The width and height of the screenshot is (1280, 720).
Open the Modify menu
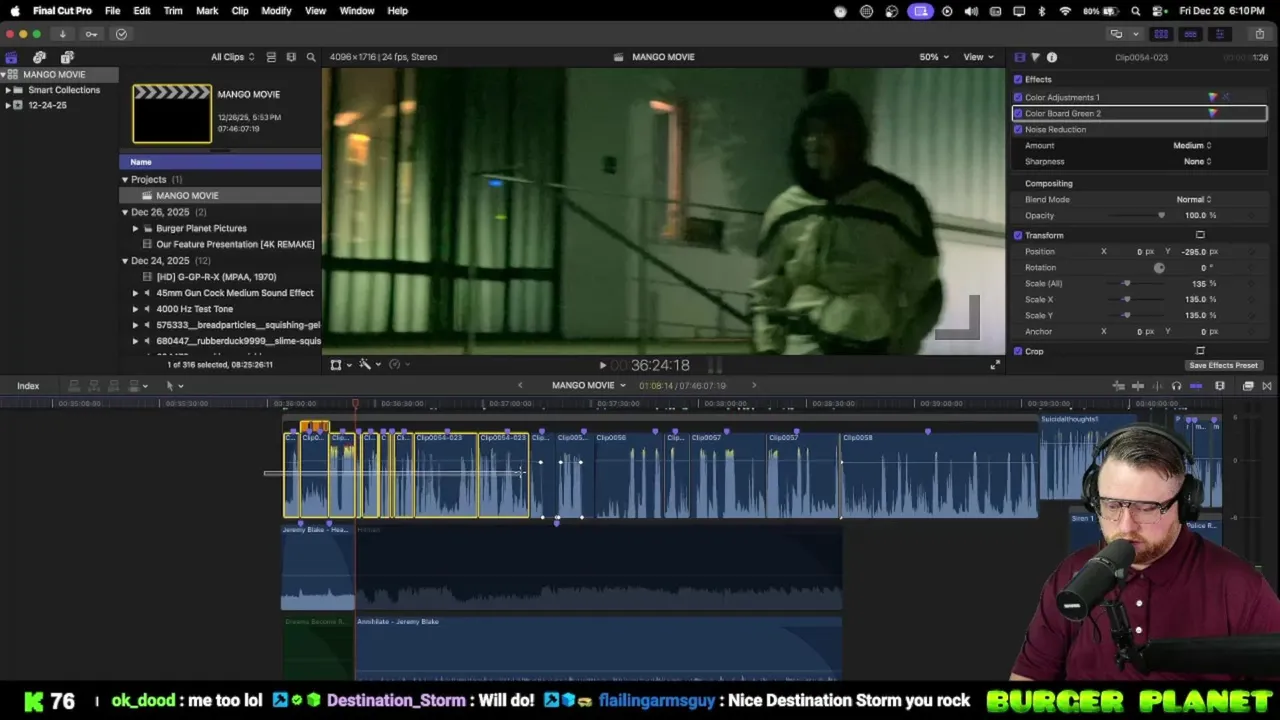point(276,11)
